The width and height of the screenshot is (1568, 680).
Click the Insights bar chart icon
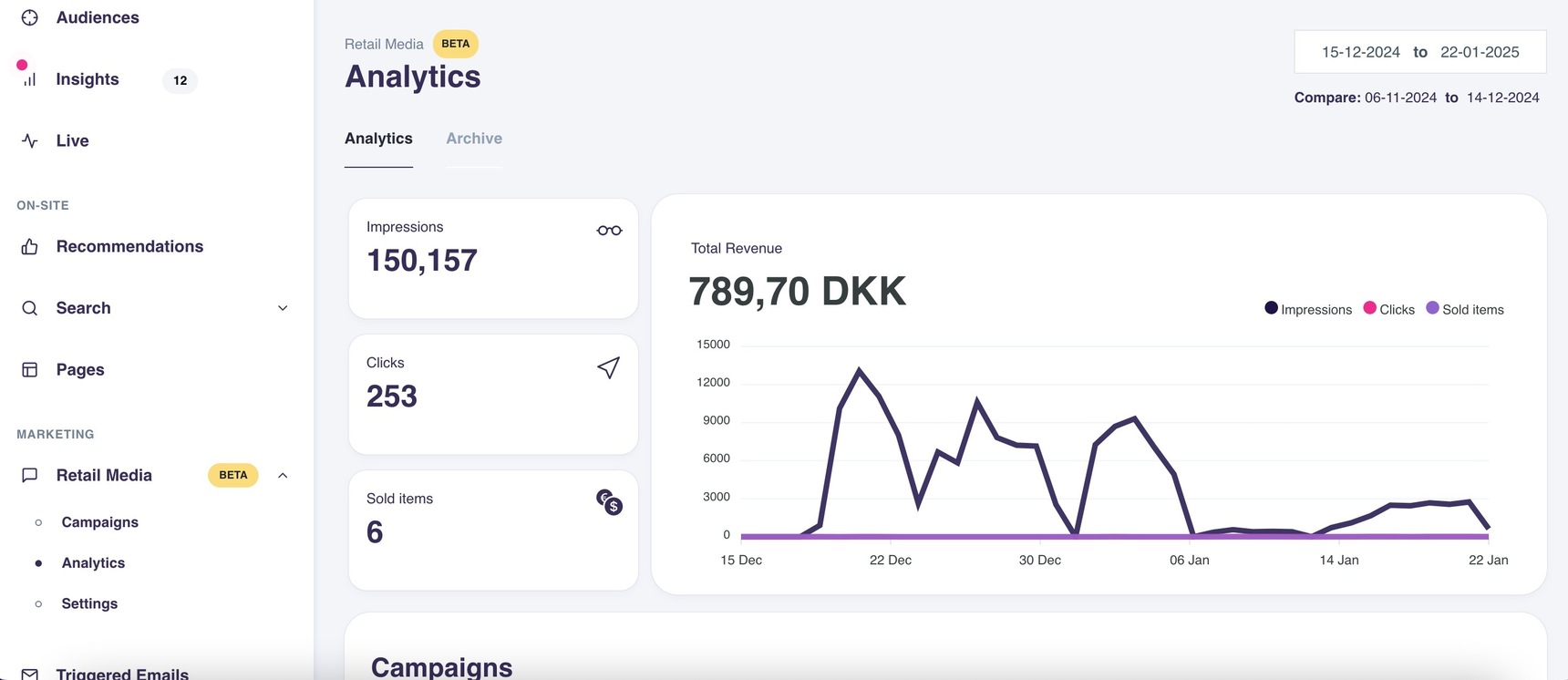(x=29, y=79)
